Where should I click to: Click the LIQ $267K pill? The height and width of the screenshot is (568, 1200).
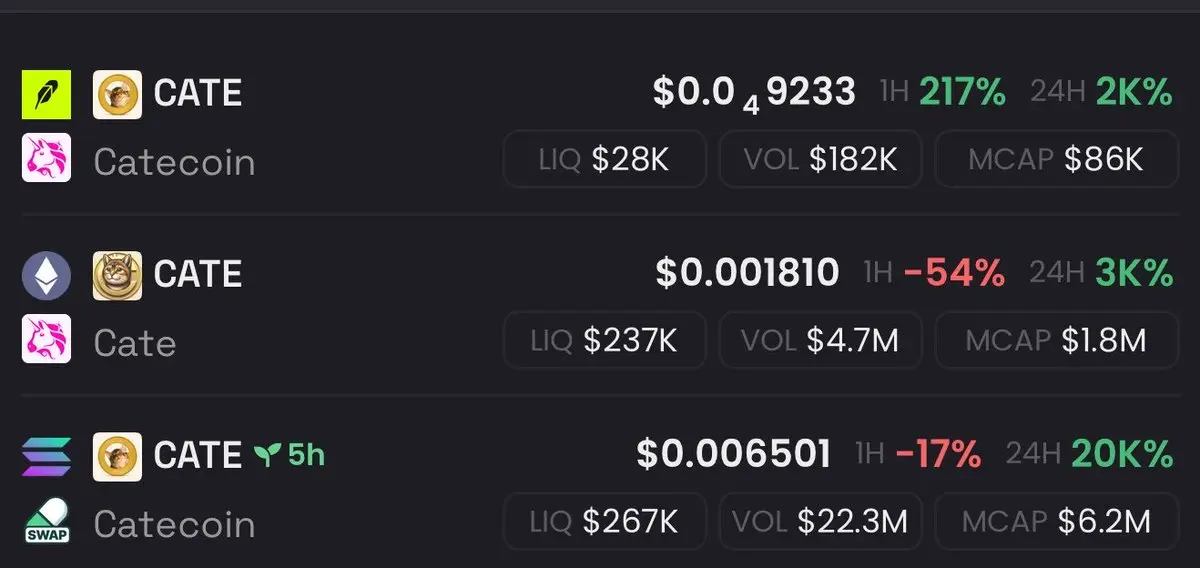coord(605,521)
